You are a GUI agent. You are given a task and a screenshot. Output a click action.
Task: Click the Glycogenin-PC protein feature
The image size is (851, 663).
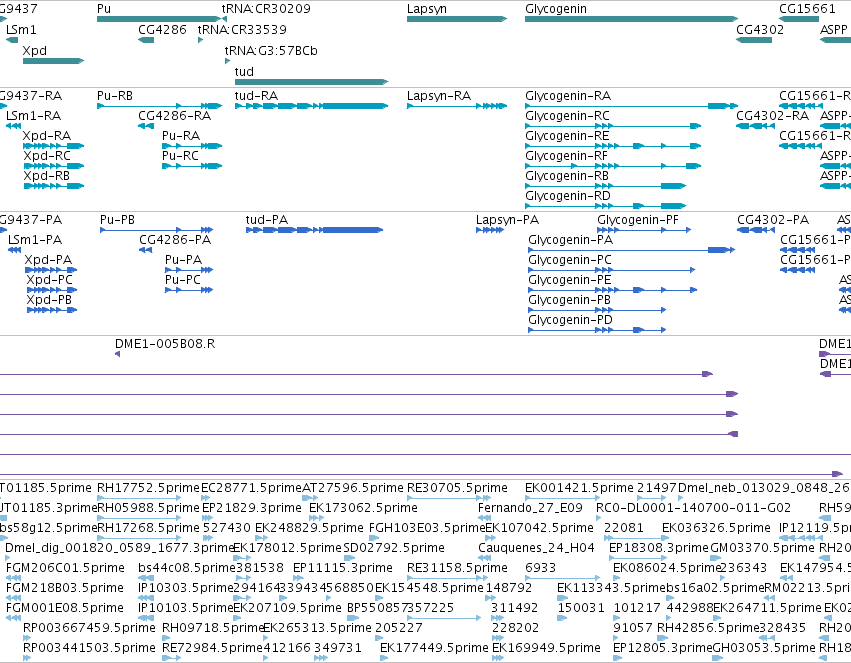[612, 270]
